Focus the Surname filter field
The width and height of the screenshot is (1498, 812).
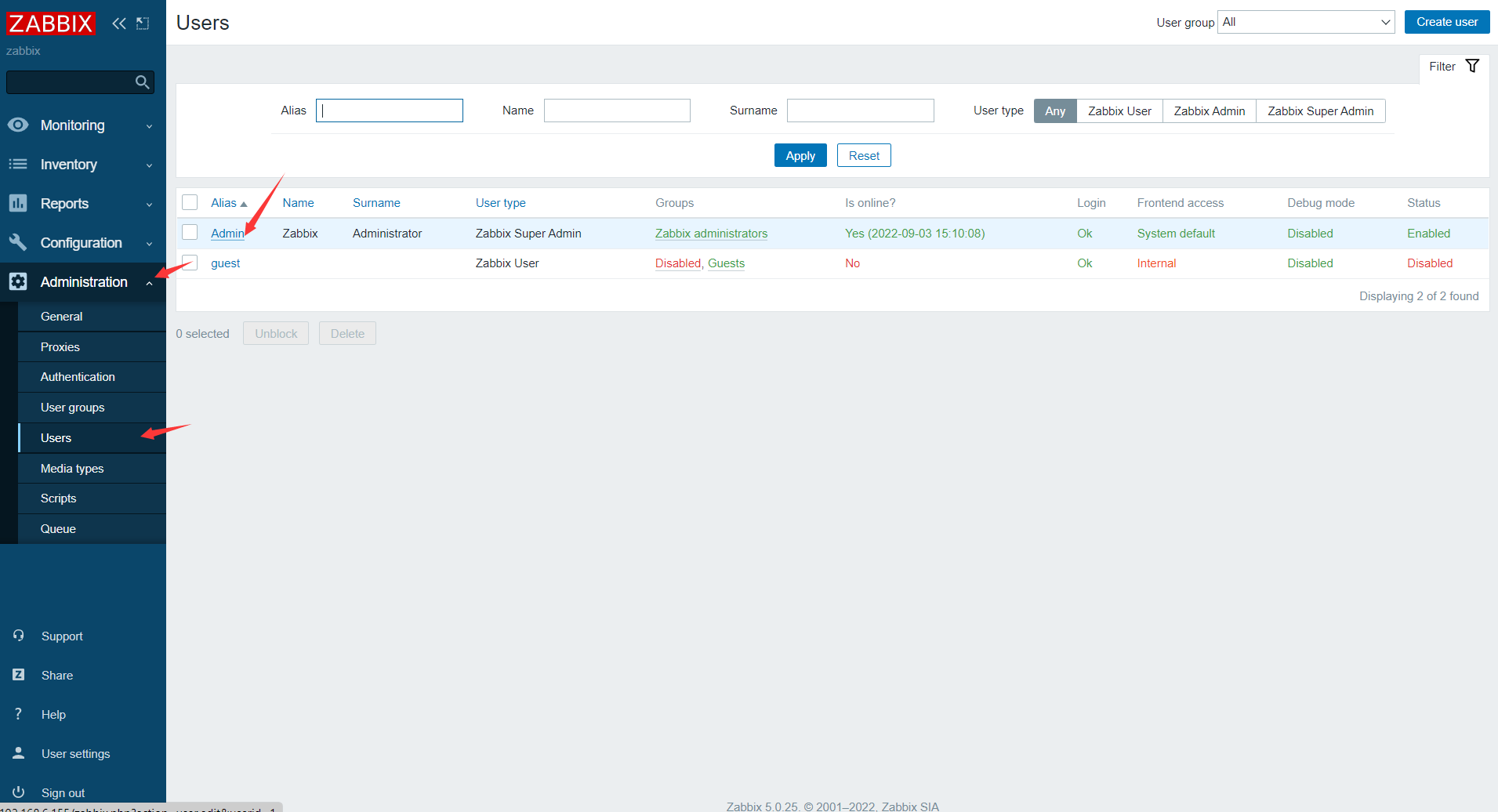861,111
